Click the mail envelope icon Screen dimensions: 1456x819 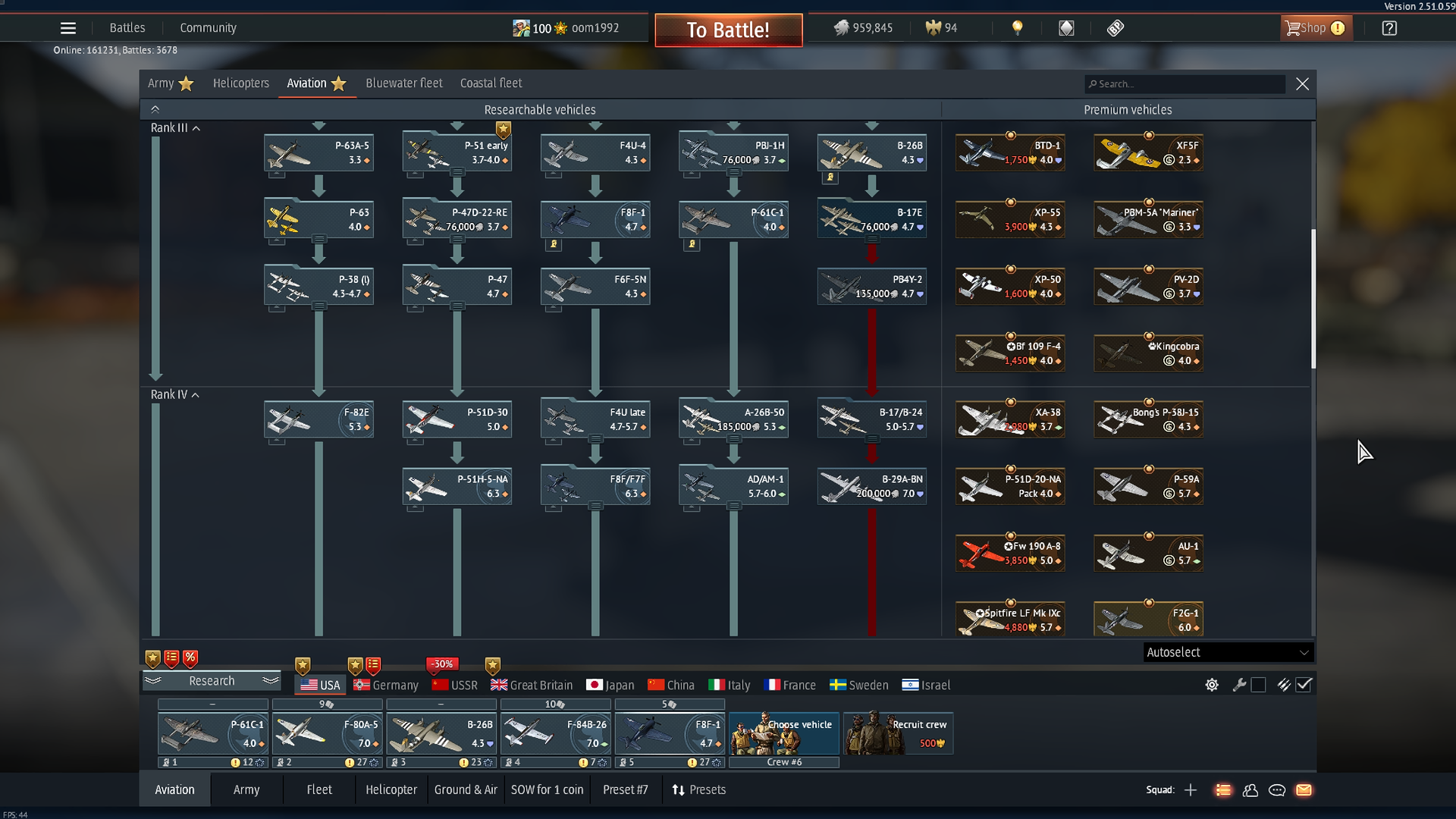1304,790
